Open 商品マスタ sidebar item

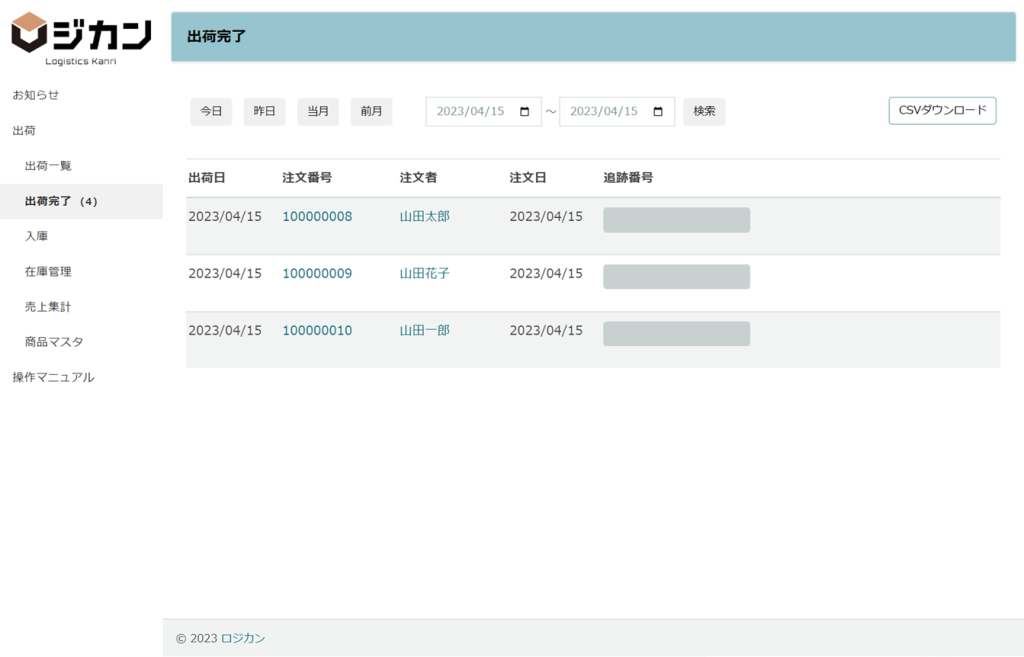point(54,342)
